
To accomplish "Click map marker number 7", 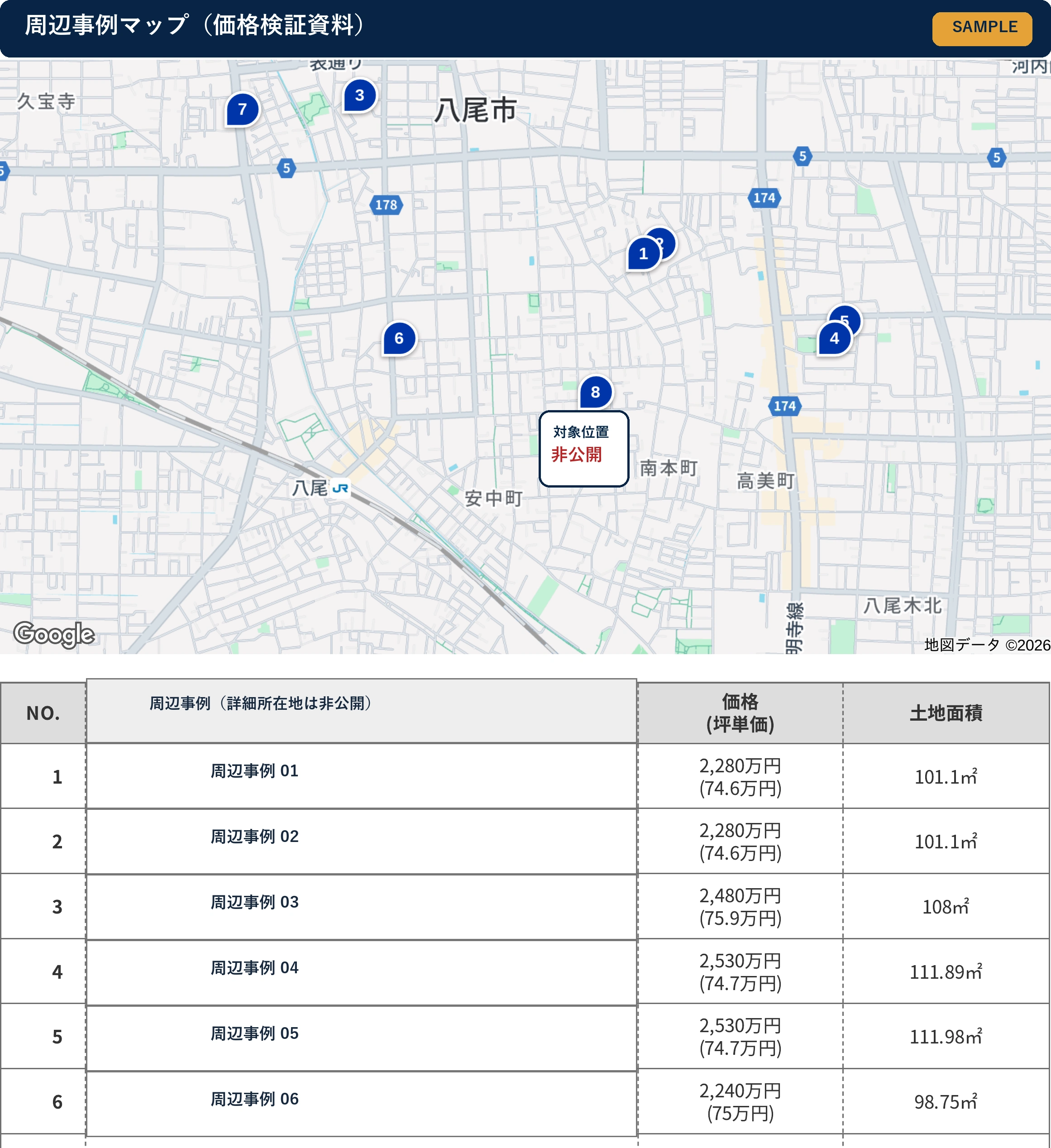I will coord(243,110).
